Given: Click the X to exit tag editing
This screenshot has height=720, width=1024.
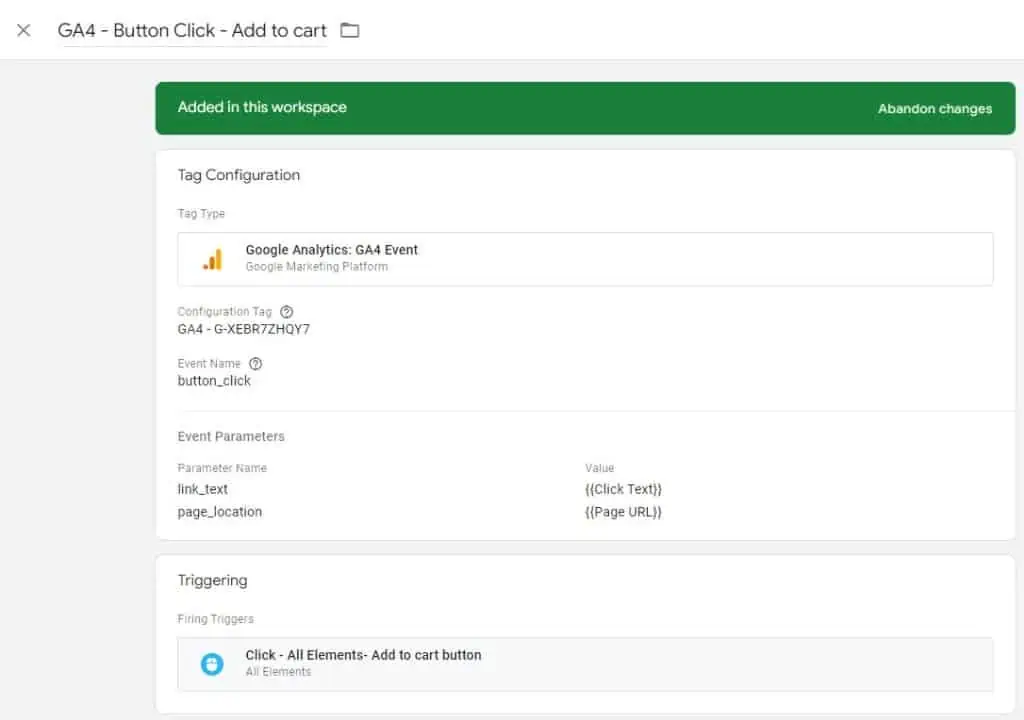Looking at the screenshot, I should coord(23,30).
